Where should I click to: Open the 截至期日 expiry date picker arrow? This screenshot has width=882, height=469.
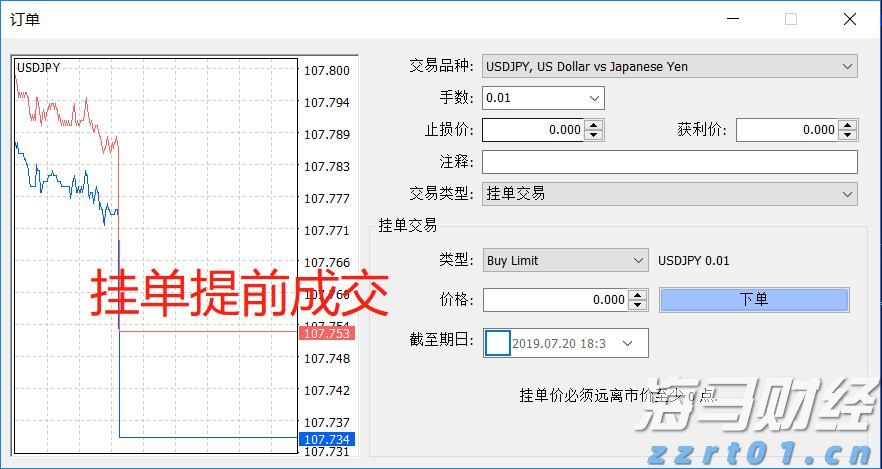click(x=628, y=343)
